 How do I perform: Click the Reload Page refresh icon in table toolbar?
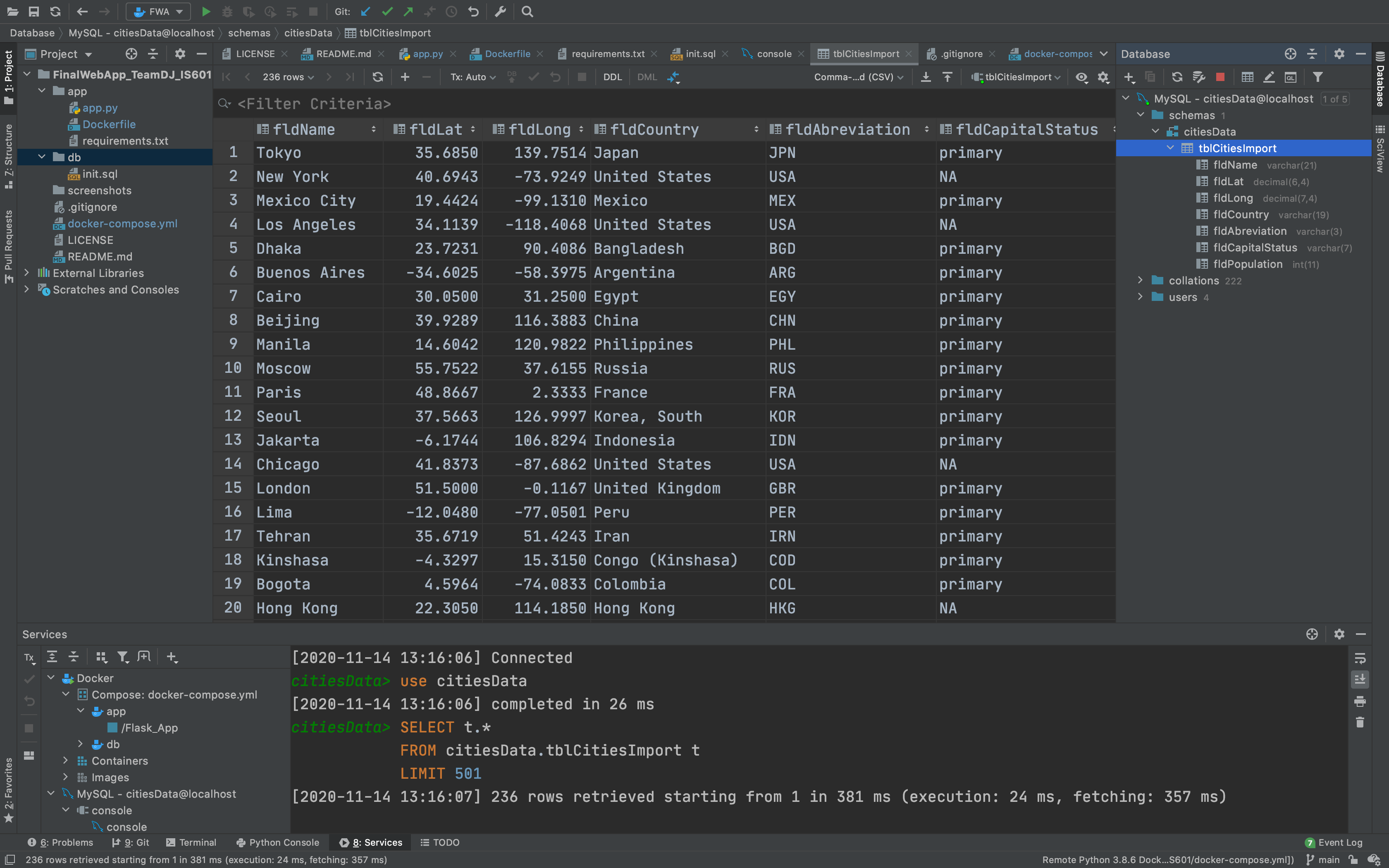click(377, 77)
